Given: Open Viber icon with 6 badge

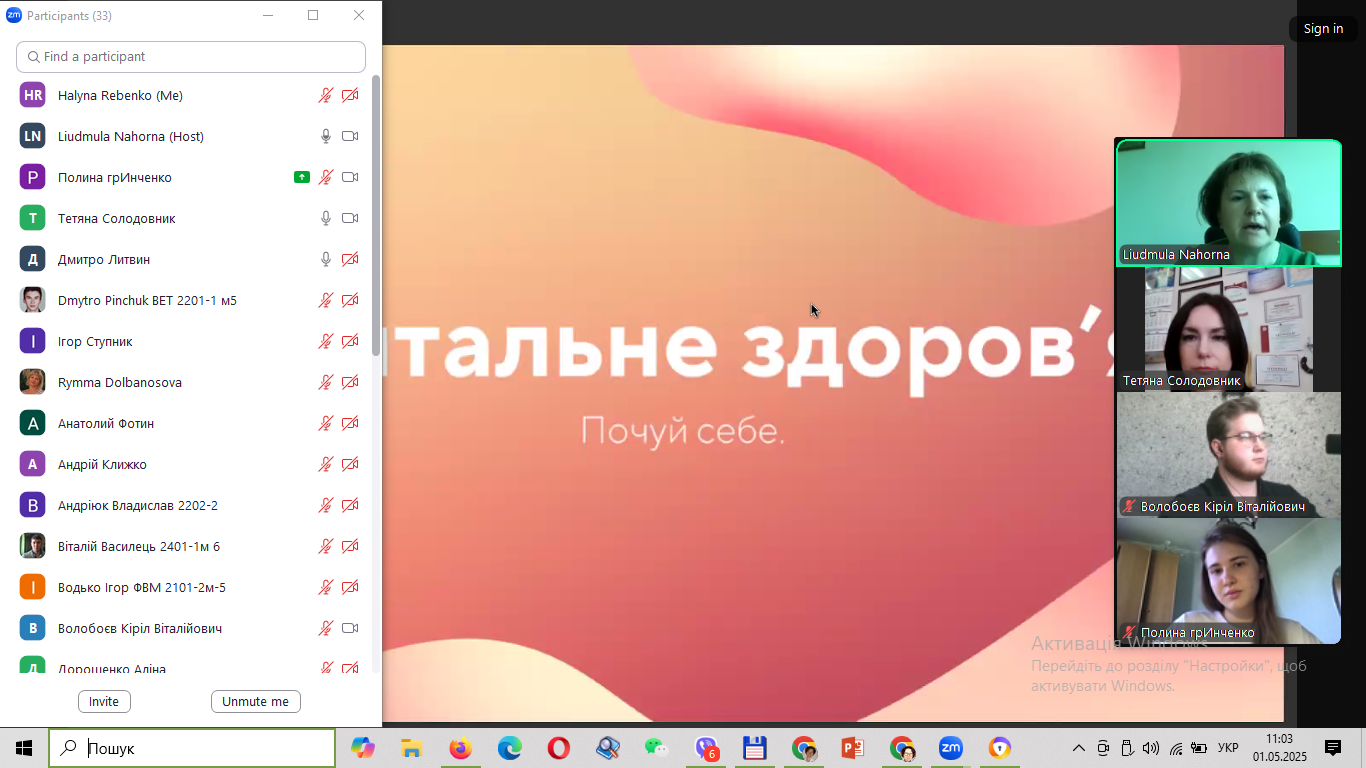Looking at the screenshot, I should click(707, 748).
